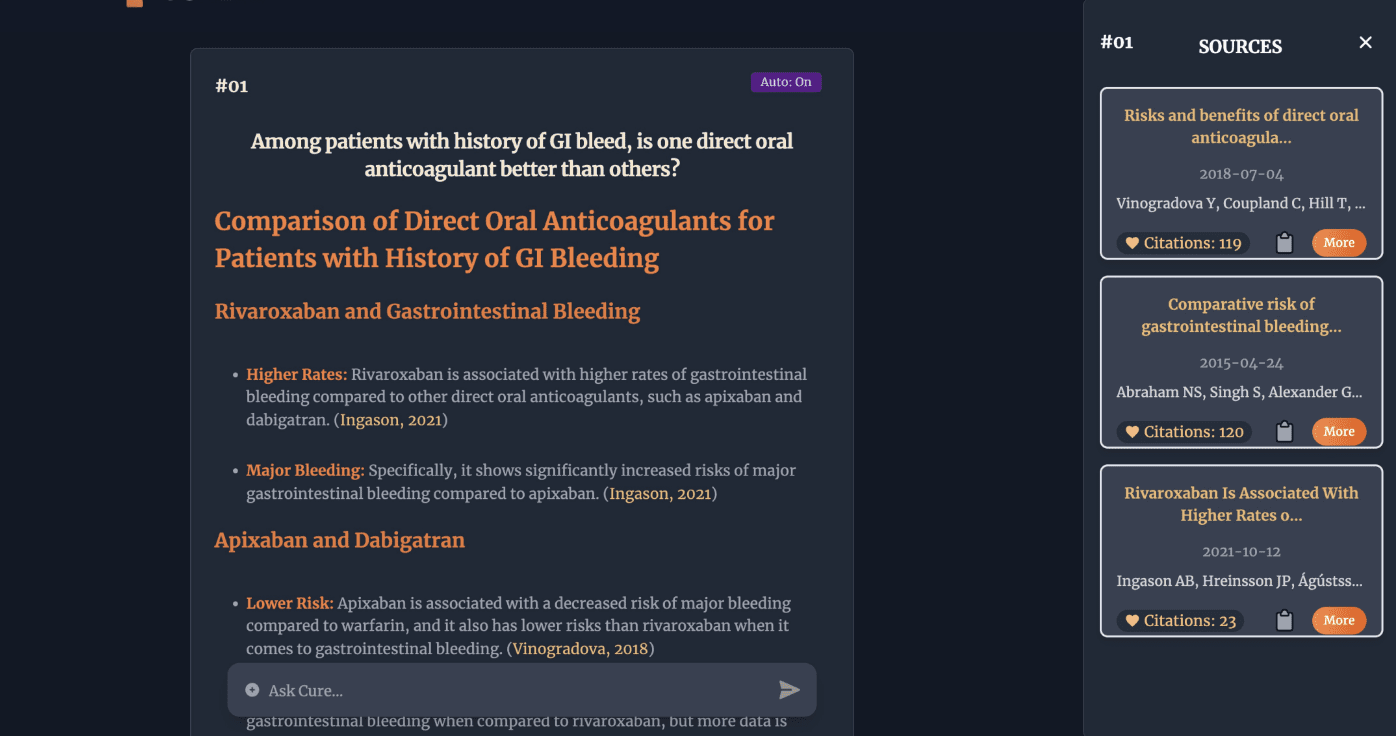Click heart Citations: 120 badge

(x=1184, y=432)
